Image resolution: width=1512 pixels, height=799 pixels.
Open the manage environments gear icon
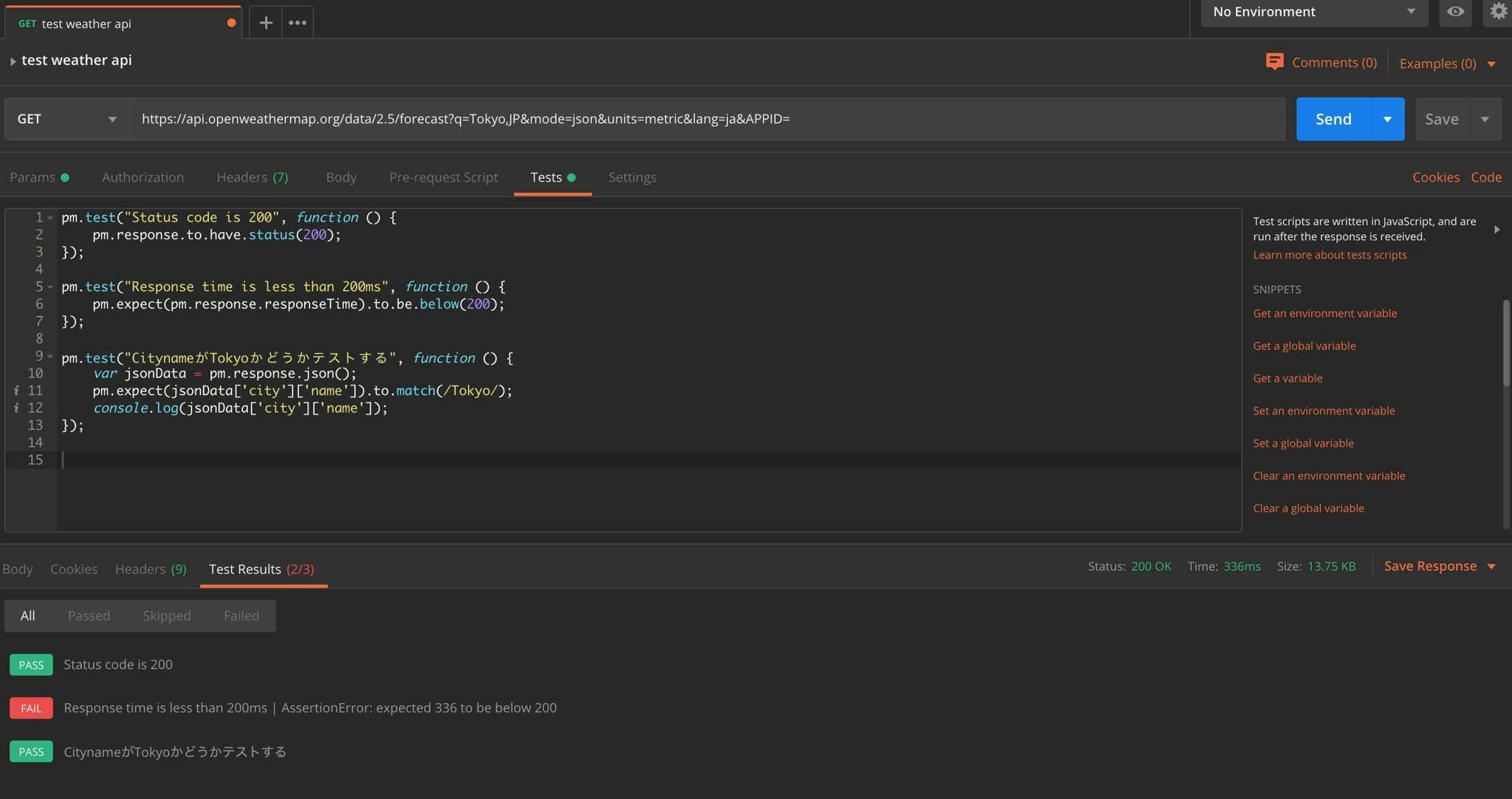(1498, 12)
